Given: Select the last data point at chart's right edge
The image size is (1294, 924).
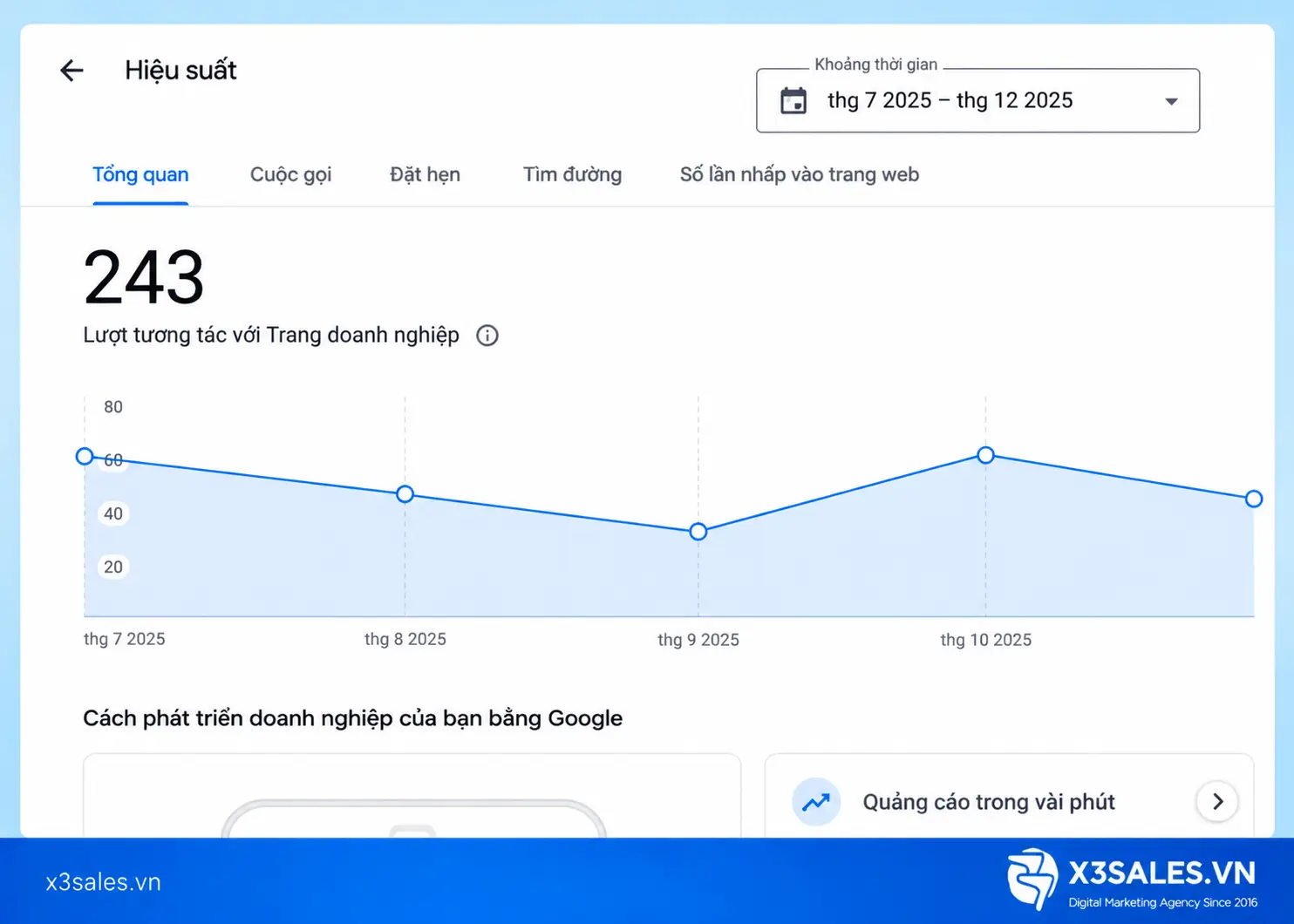Looking at the screenshot, I should pos(1254,499).
